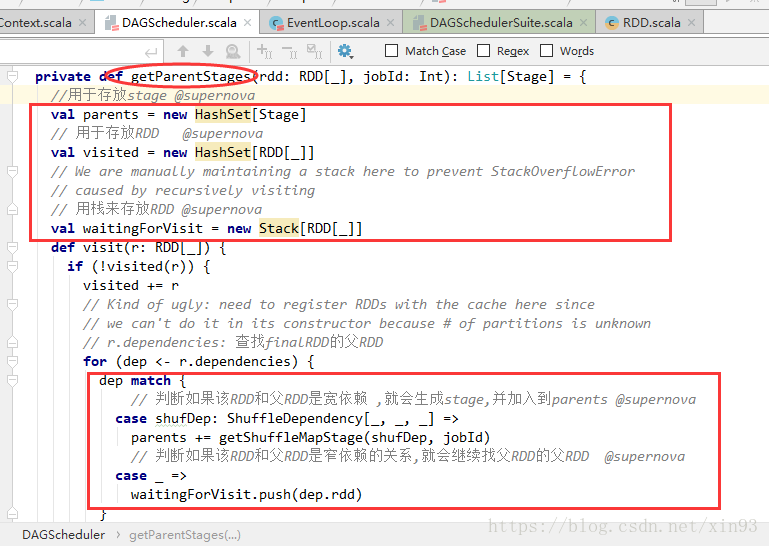
Task: Open the RDD.scala tab
Action: [651, 23]
